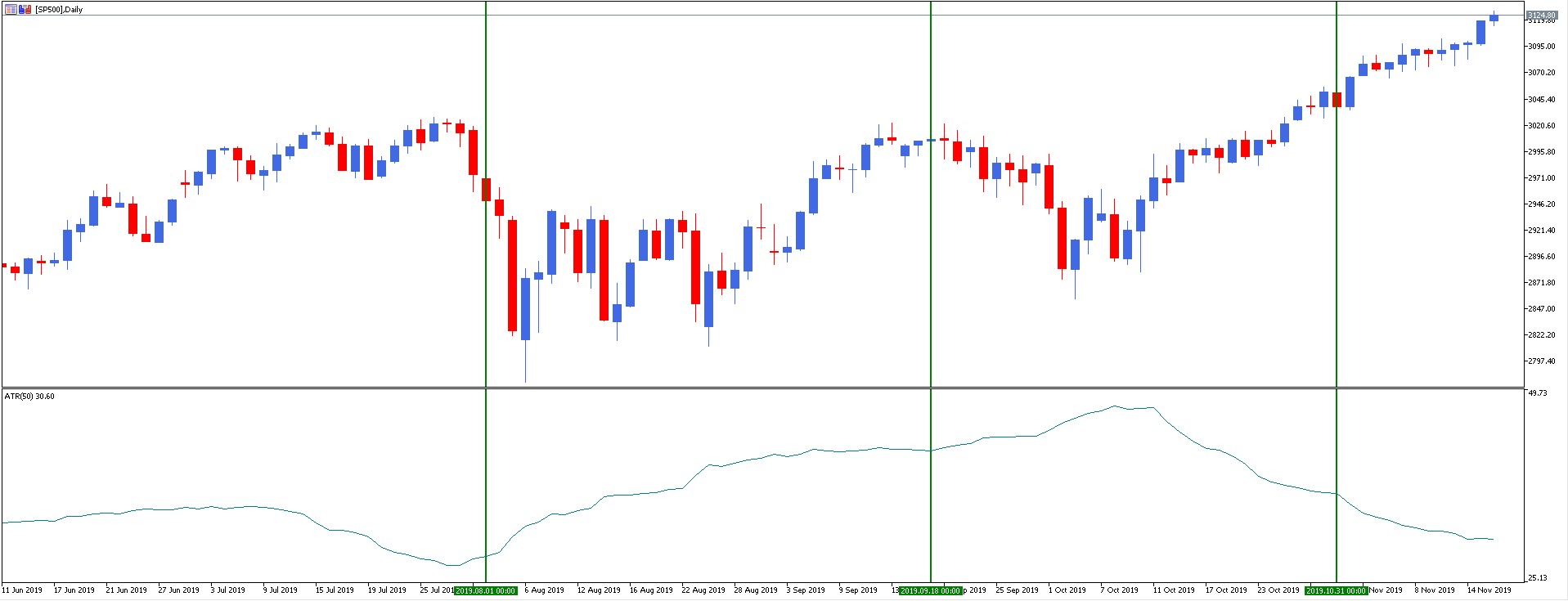The width and height of the screenshot is (1568, 601).
Task: Click the 14 Nov 2019 date label
Action: click(x=1489, y=590)
